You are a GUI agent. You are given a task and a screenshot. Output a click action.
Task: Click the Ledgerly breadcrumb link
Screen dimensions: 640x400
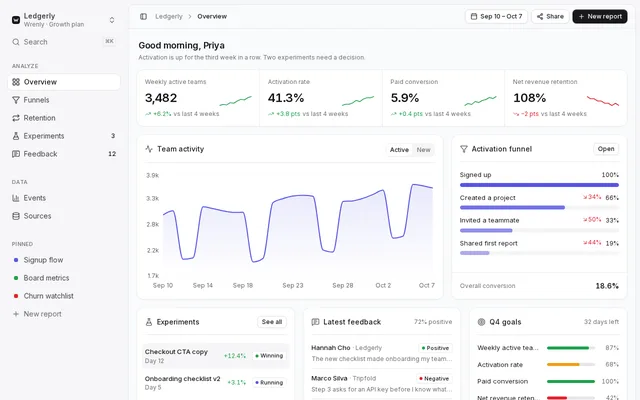pos(169,16)
